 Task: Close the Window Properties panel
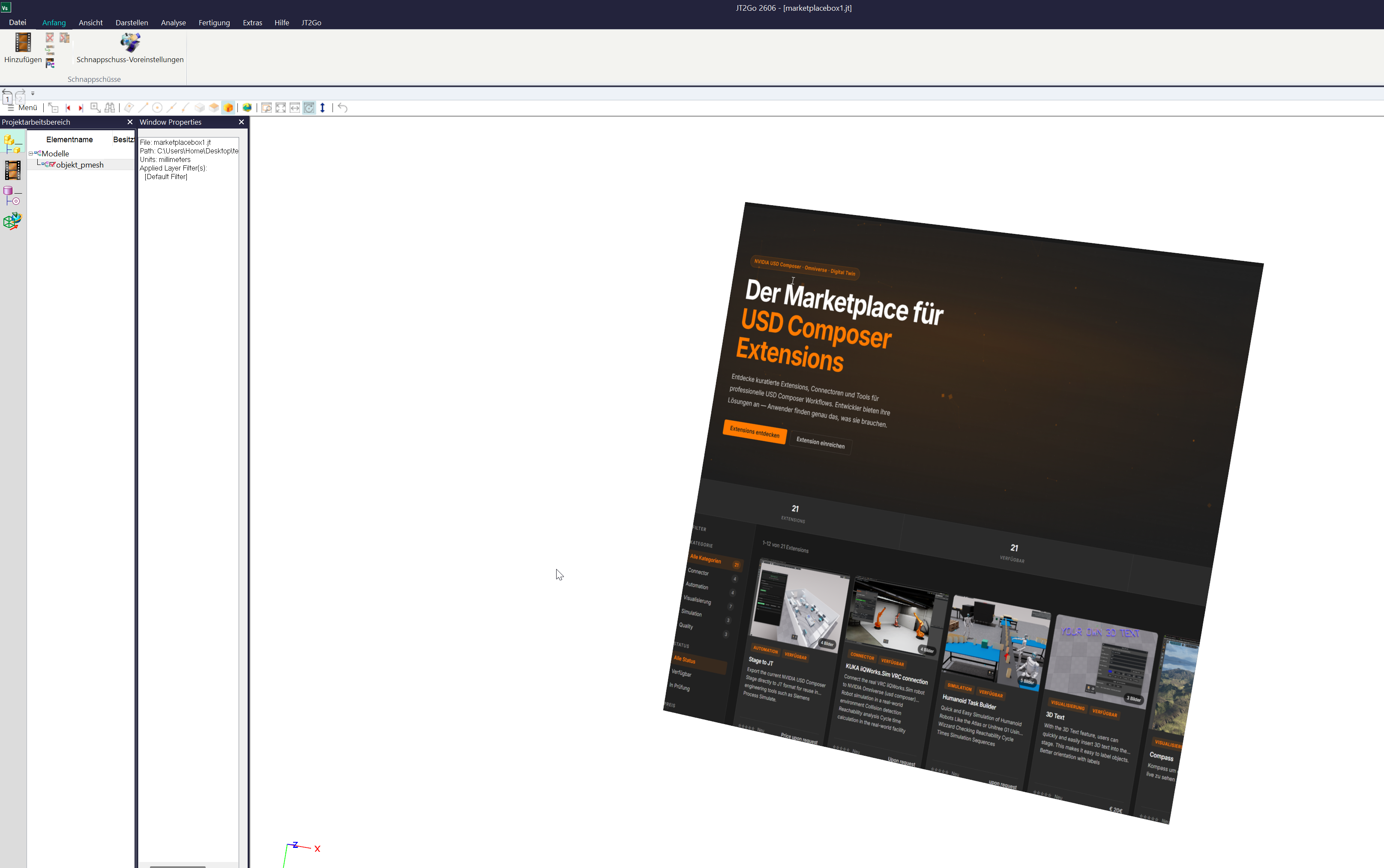point(241,122)
